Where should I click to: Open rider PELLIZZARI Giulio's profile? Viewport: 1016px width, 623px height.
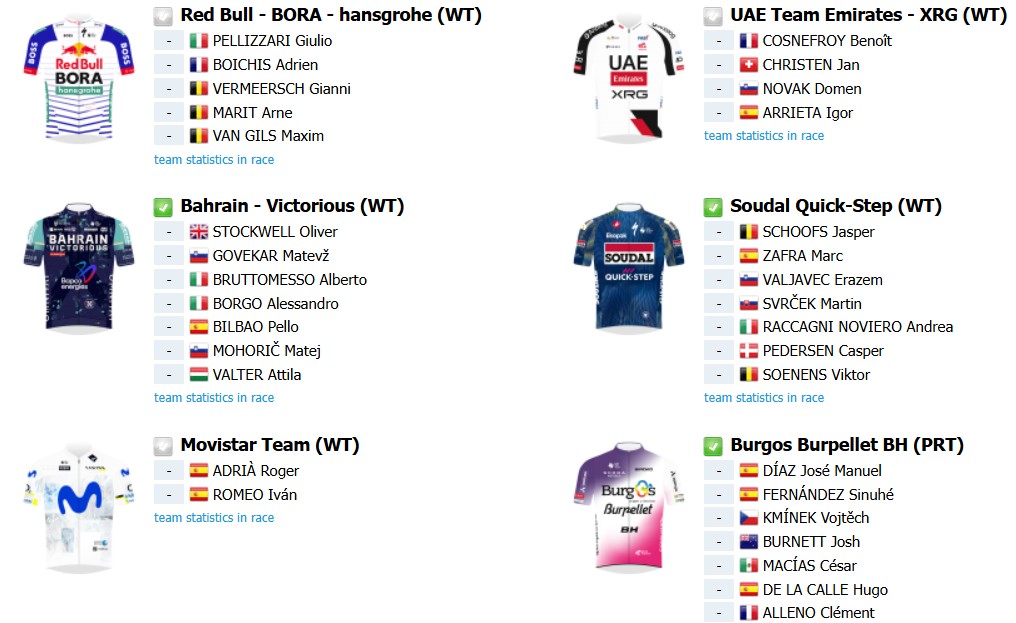tap(272, 41)
